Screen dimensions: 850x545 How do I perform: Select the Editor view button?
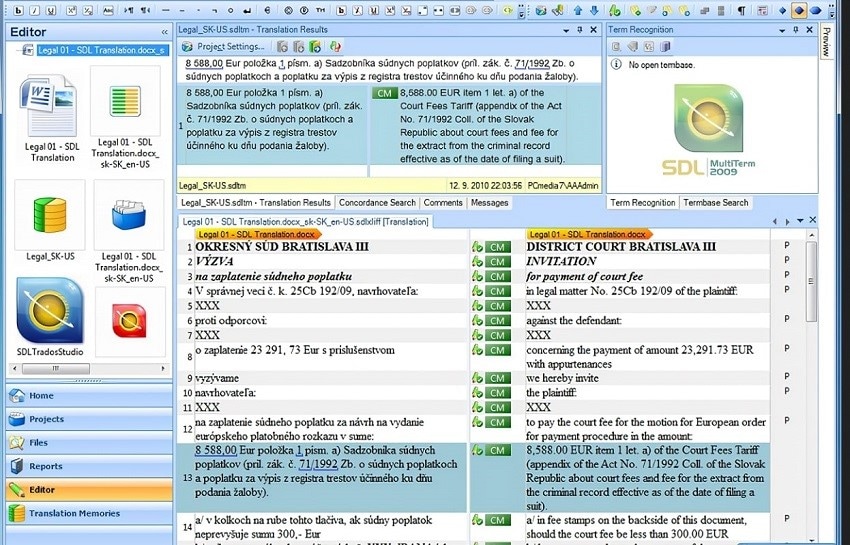pyautogui.click(x=89, y=490)
